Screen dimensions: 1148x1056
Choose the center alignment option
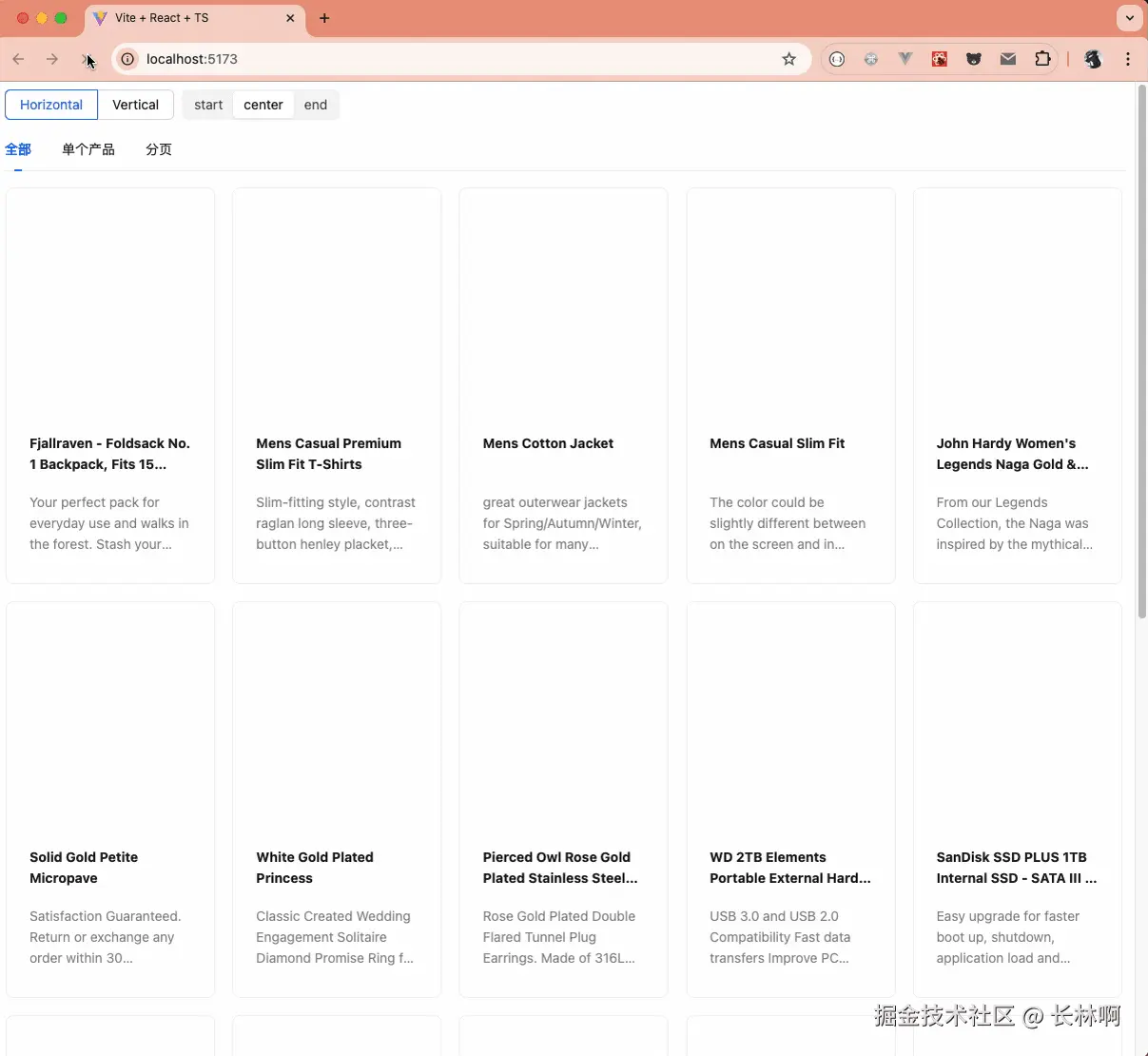pyautogui.click(x=263, y=105)
